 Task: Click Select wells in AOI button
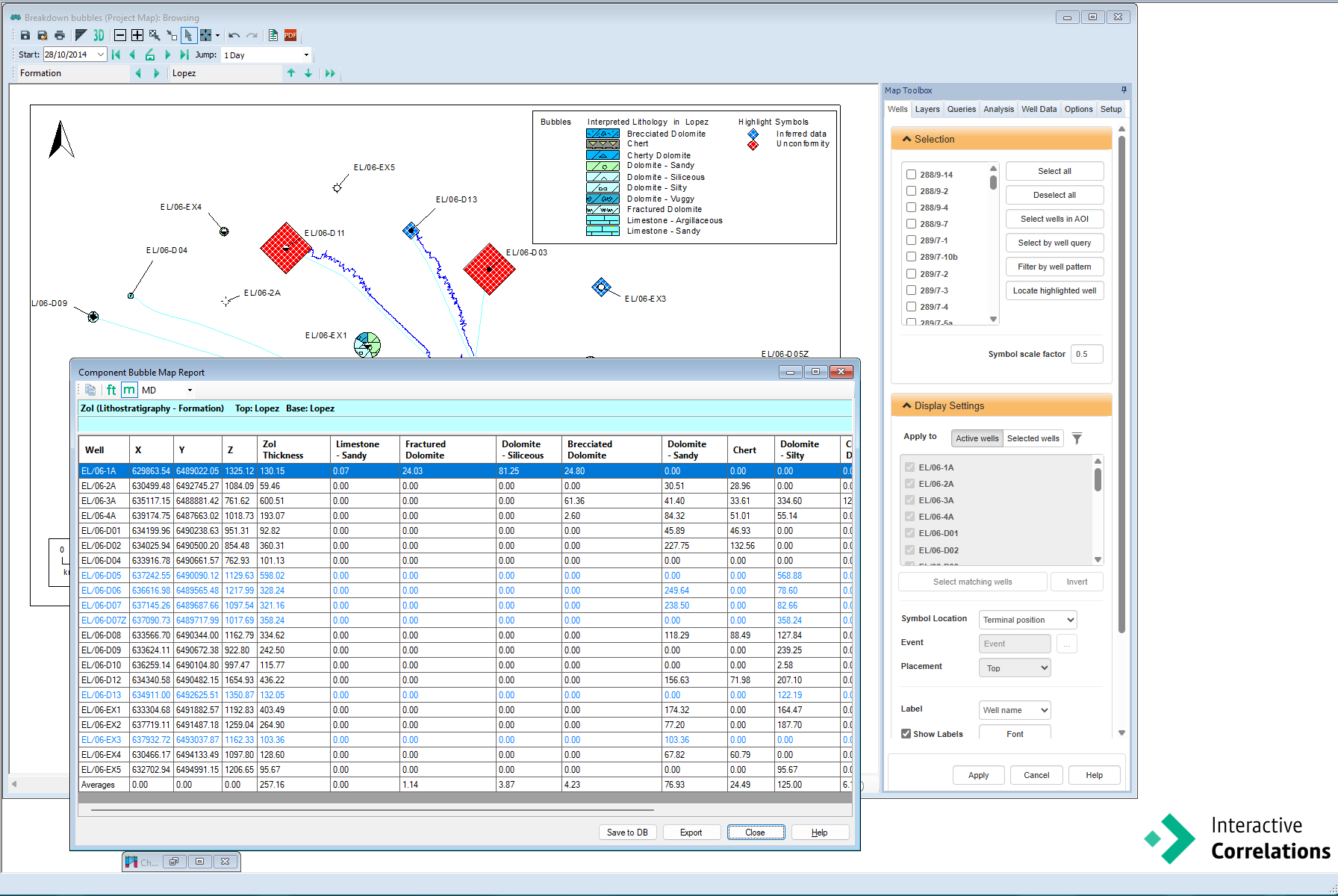(1054, 219)
